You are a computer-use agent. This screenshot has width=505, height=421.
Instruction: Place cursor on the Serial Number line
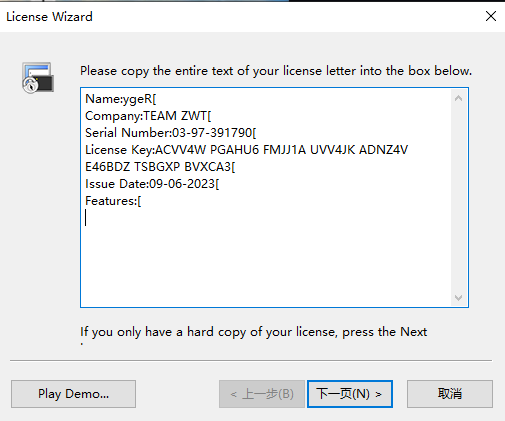171,133
